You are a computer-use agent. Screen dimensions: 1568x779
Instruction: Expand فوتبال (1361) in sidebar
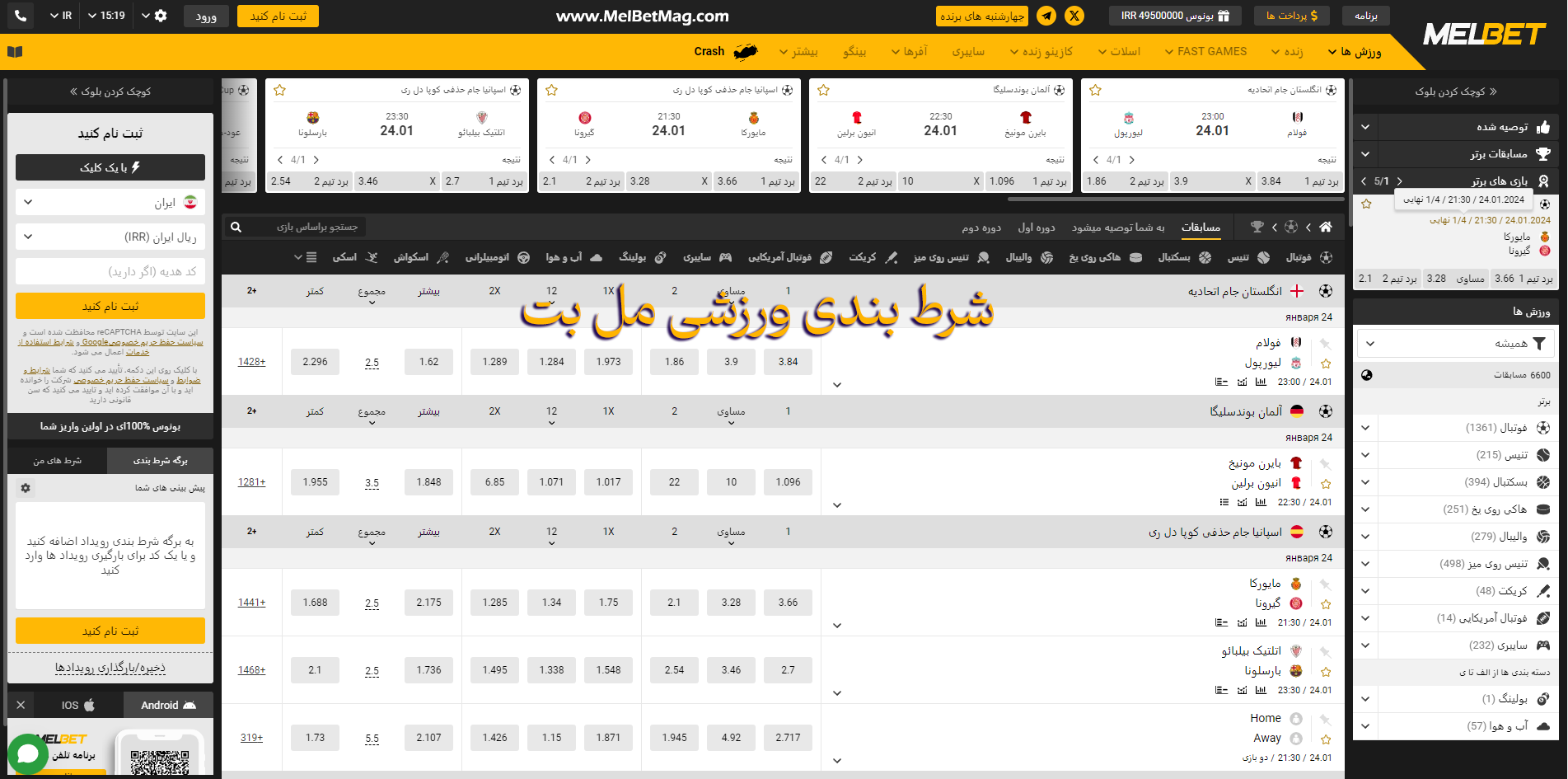(1365, 428)
